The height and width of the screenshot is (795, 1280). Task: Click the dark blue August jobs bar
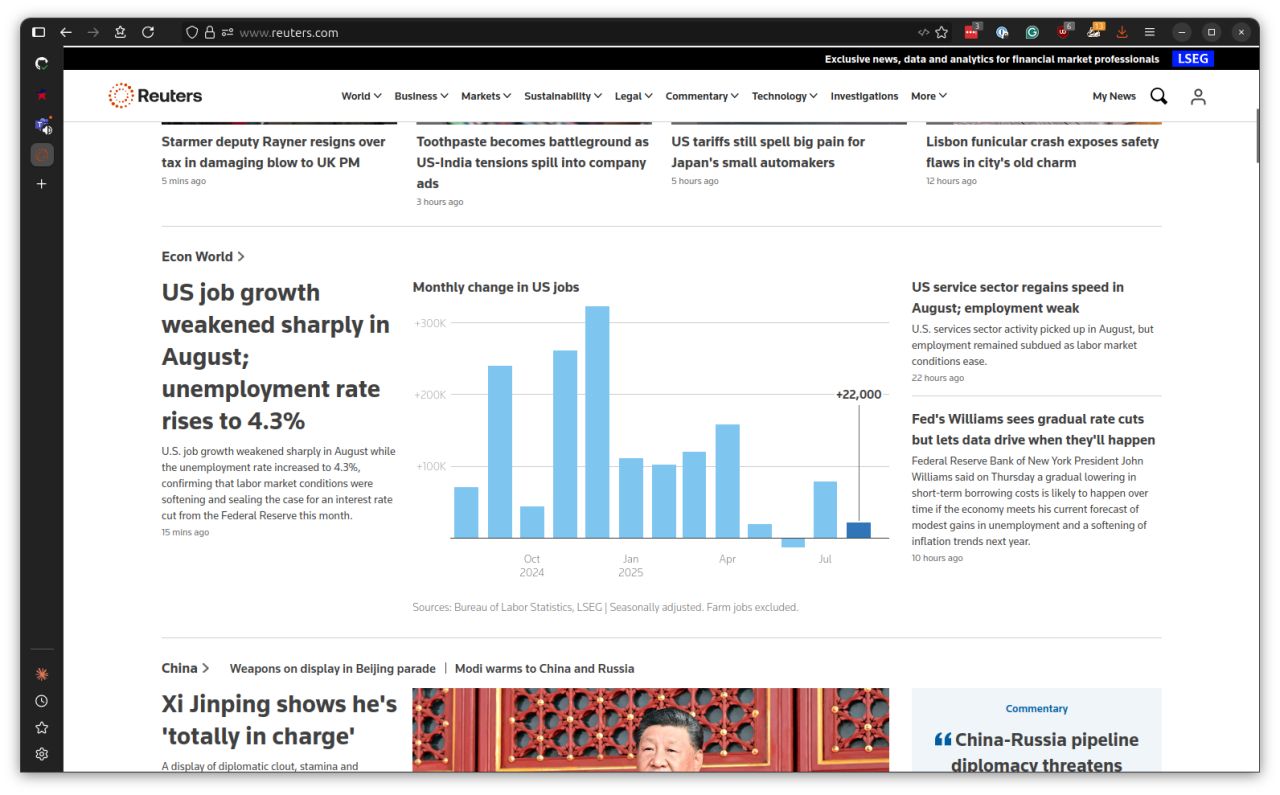tap(858, 530)
